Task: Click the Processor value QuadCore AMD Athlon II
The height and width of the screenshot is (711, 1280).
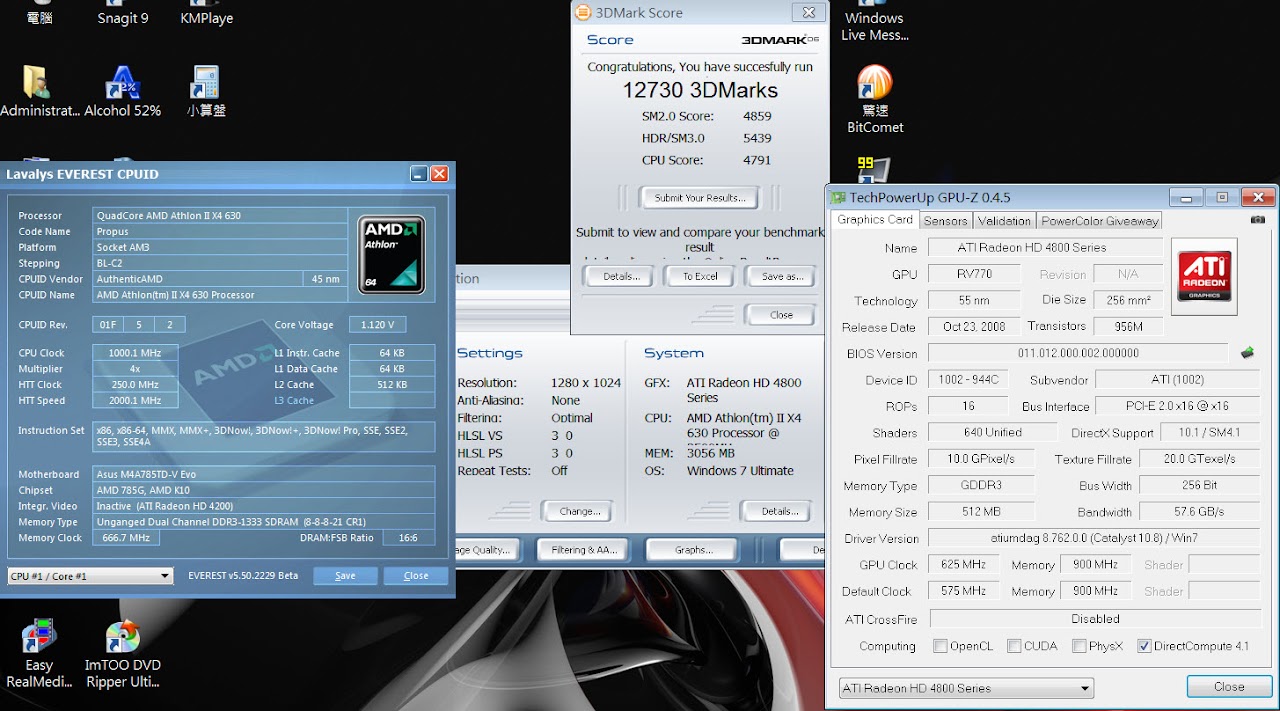Action: coord(220,216)
